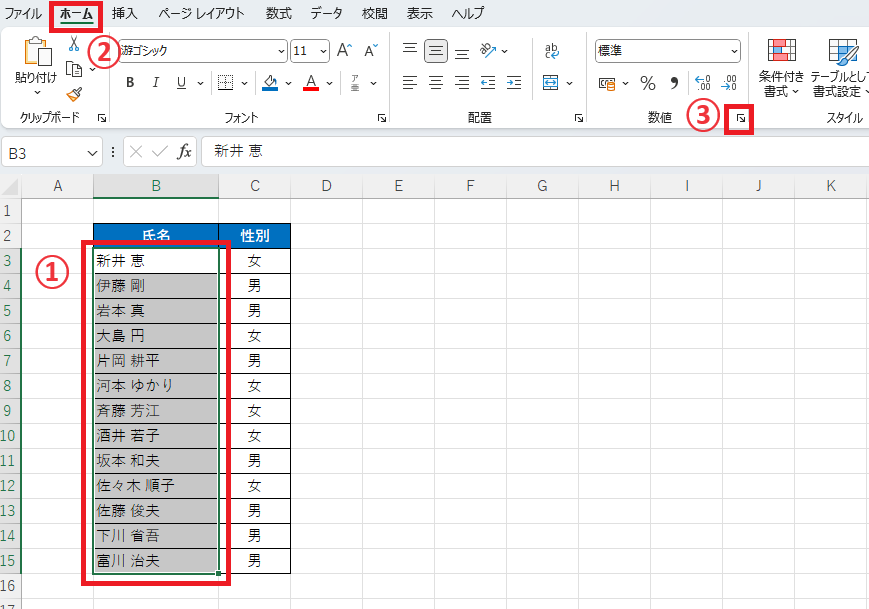Apply the percent style
Viewport: 869px width, 609px height.
pyautogui.click(x=647, y=83)
